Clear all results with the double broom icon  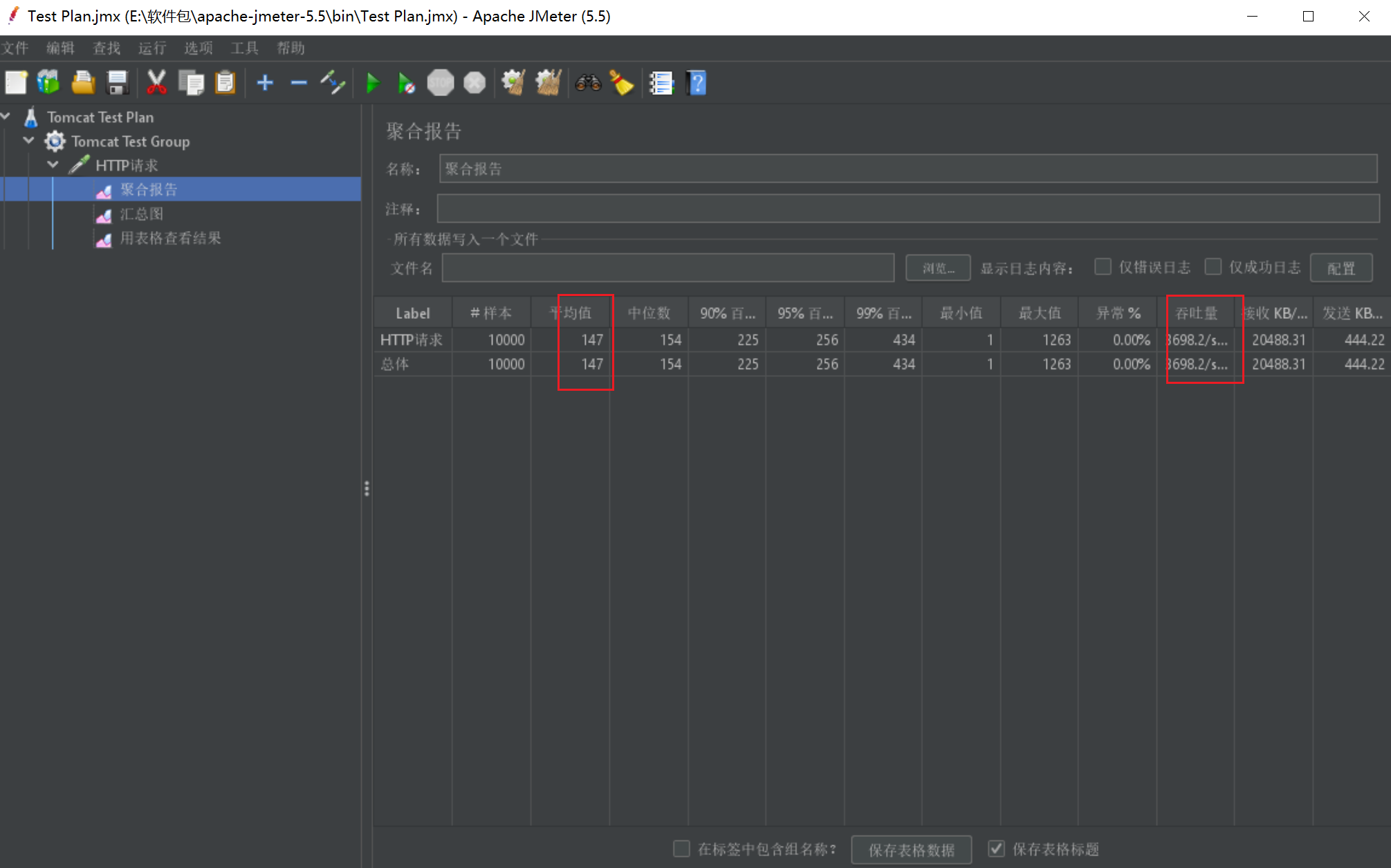point(549,83)
